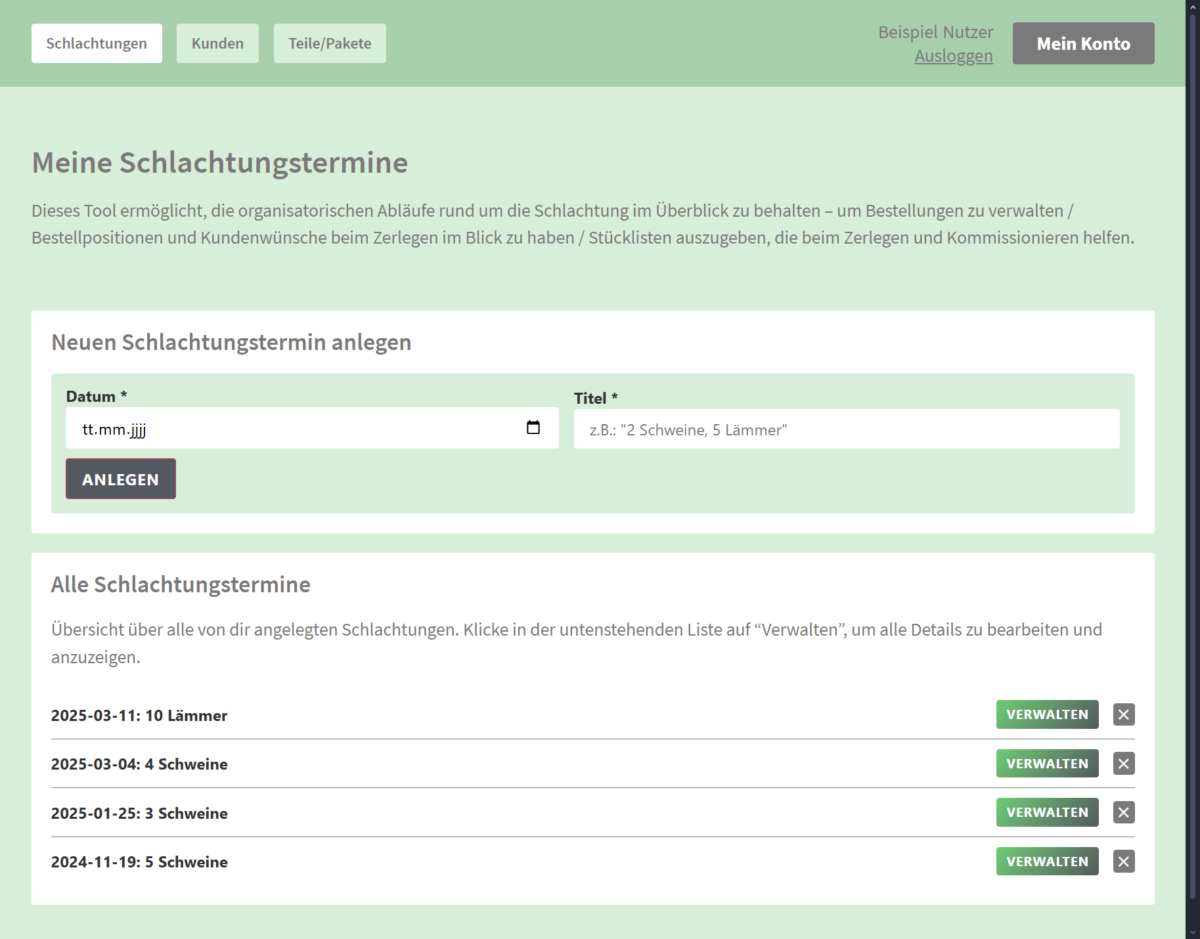Click the Titel text input field
The height and width of the screenshot is (939, 1200).
click(x=846, y=428)
